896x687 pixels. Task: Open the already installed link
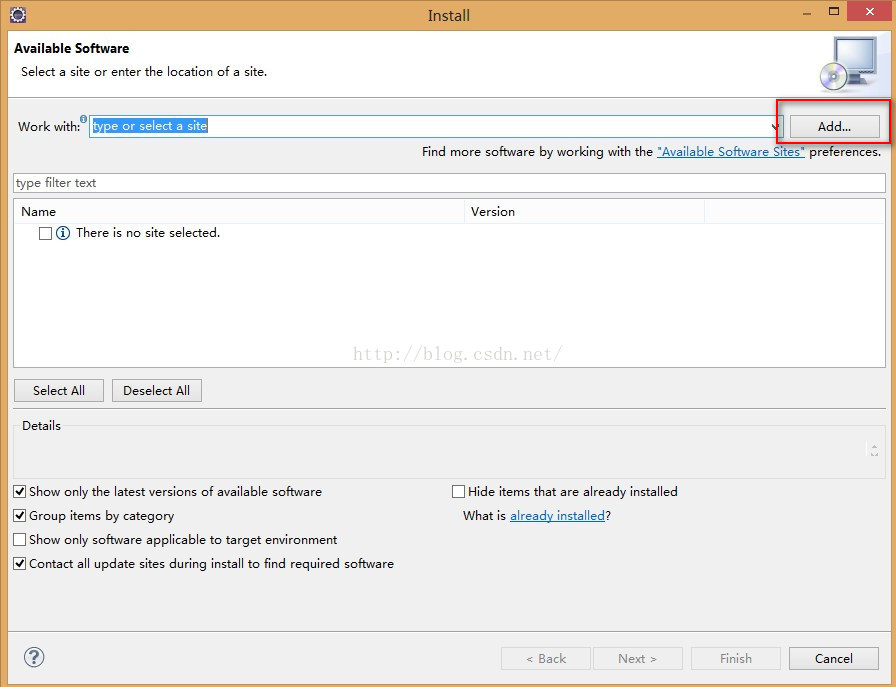[557, 516]
